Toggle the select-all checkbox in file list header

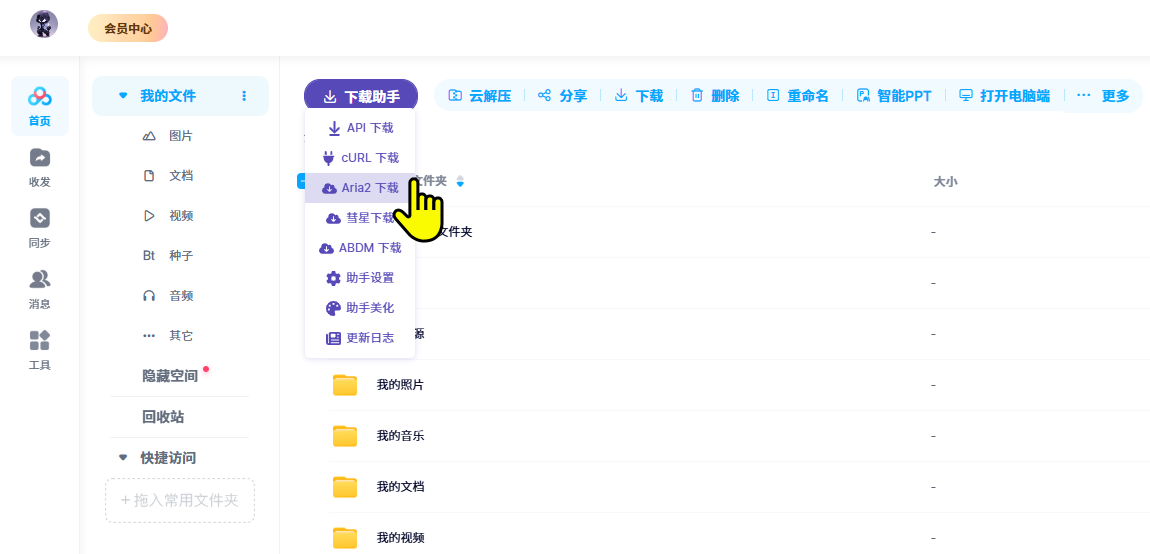click(x=300, y=181)
